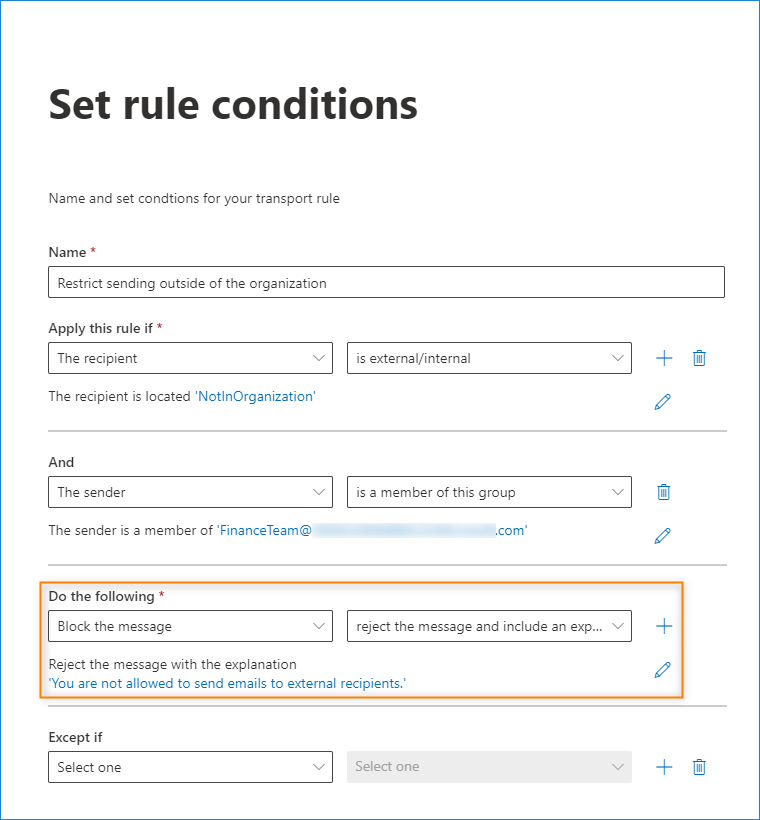Click the 'You are not allowed to send emails' link
The width and height of the screenshot is (760, 820).
coord(227,684)
